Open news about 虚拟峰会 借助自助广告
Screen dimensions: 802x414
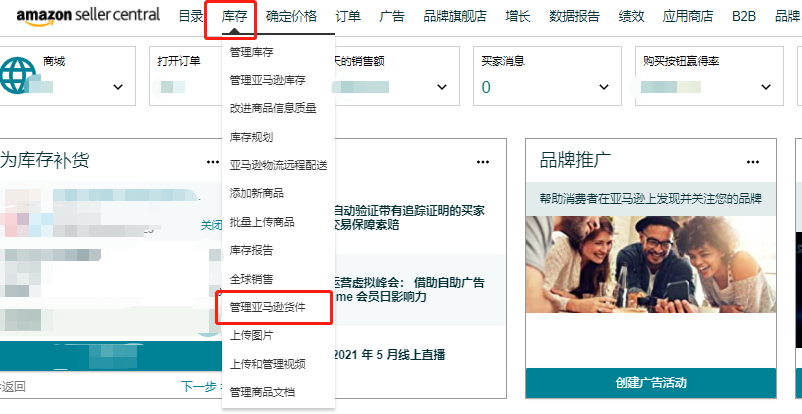[x=408, y=289]
